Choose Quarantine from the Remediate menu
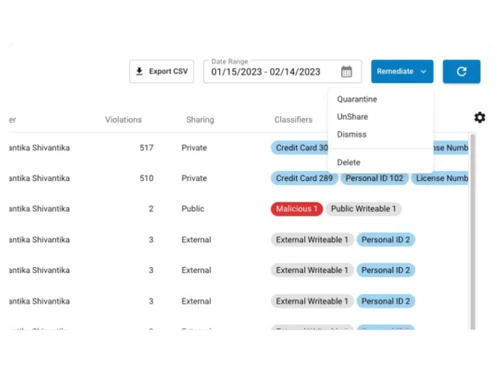 coord(357,99)
